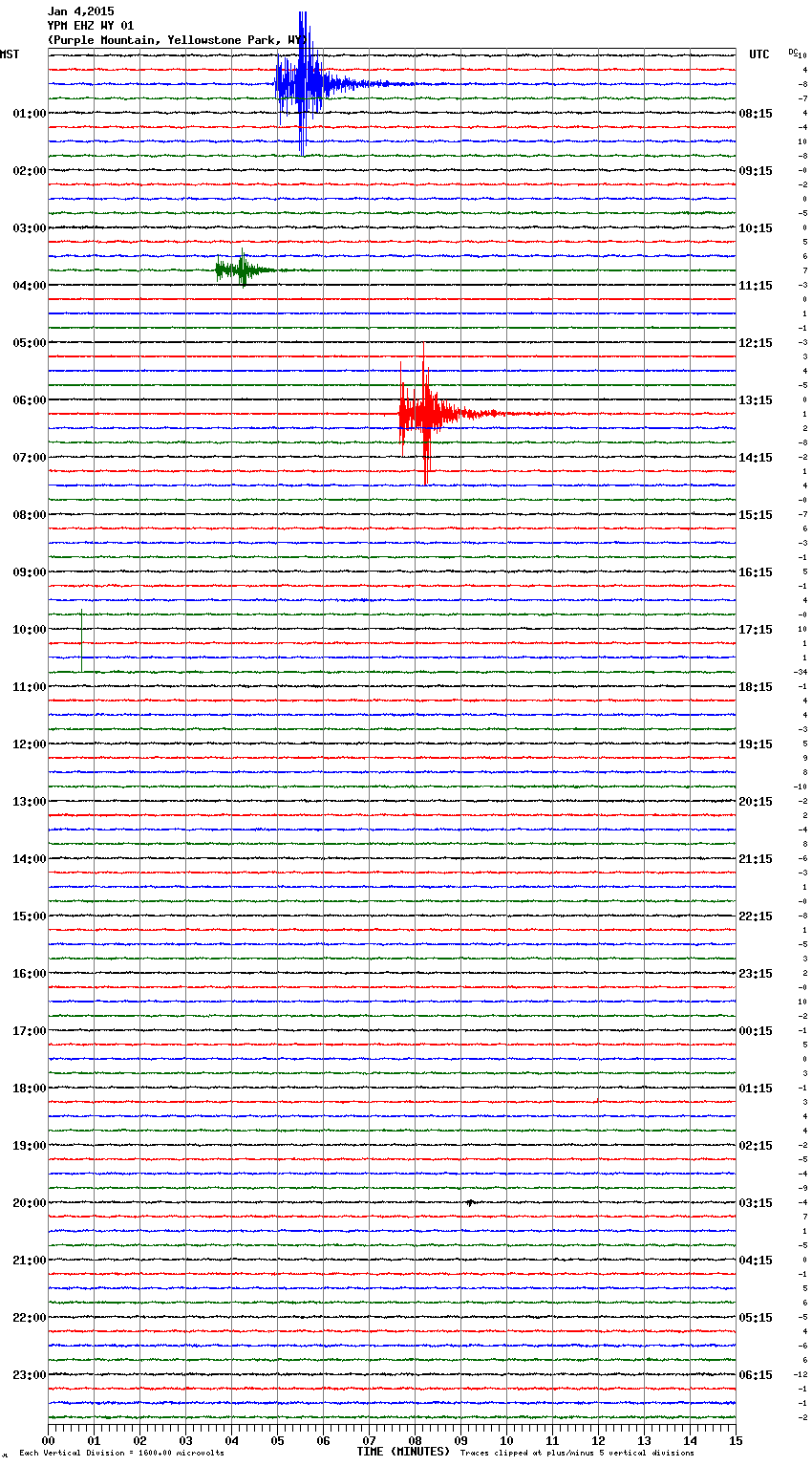Image resolution: width=812 pixels, height=1466 pixels.
Task: Click the '-34' DC offset value on the right
Action: tap(801, 672)
